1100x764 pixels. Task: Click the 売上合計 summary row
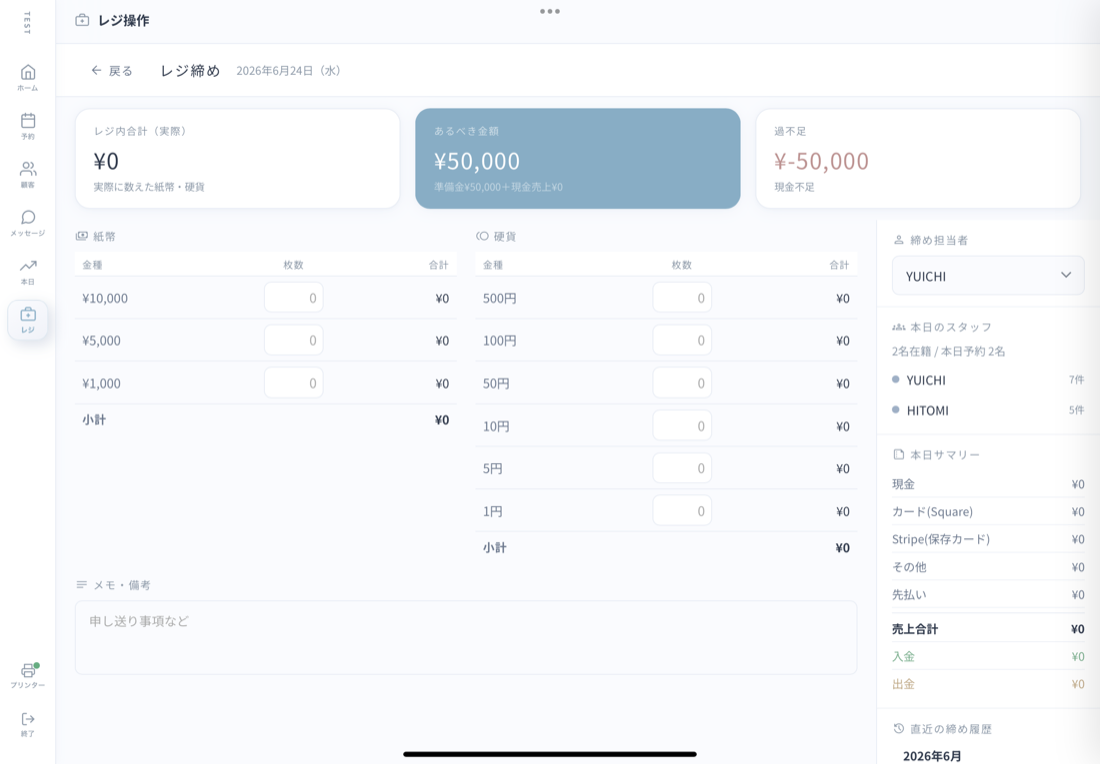pos(988,629)
